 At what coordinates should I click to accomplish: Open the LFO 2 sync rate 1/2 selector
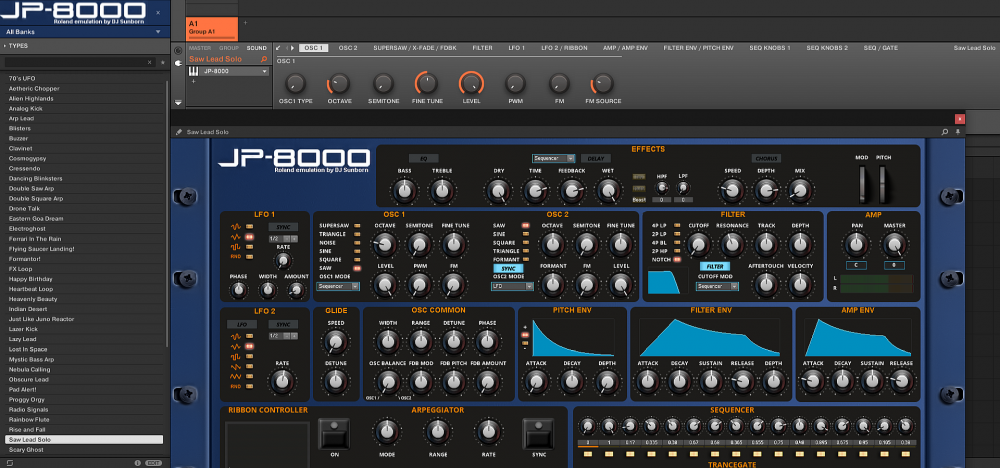pyautogui.click(x=283, y=335)
